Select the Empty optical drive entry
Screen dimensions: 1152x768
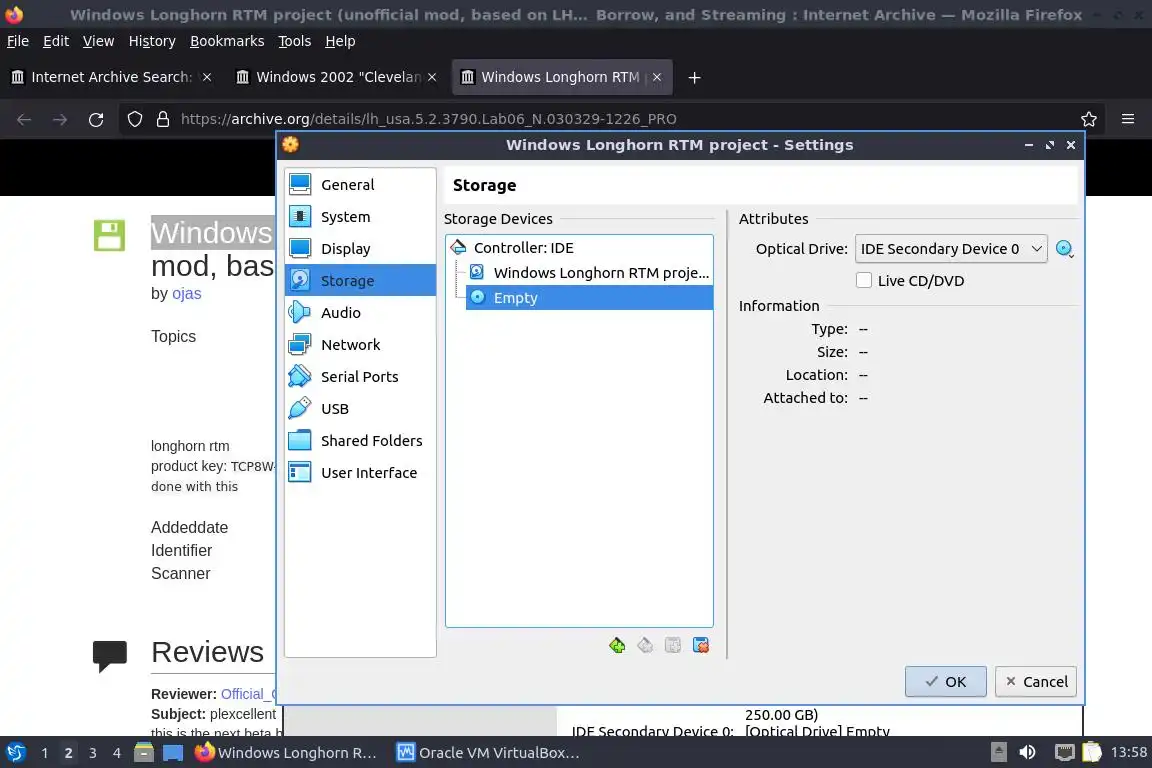click(x=589, y=298)
